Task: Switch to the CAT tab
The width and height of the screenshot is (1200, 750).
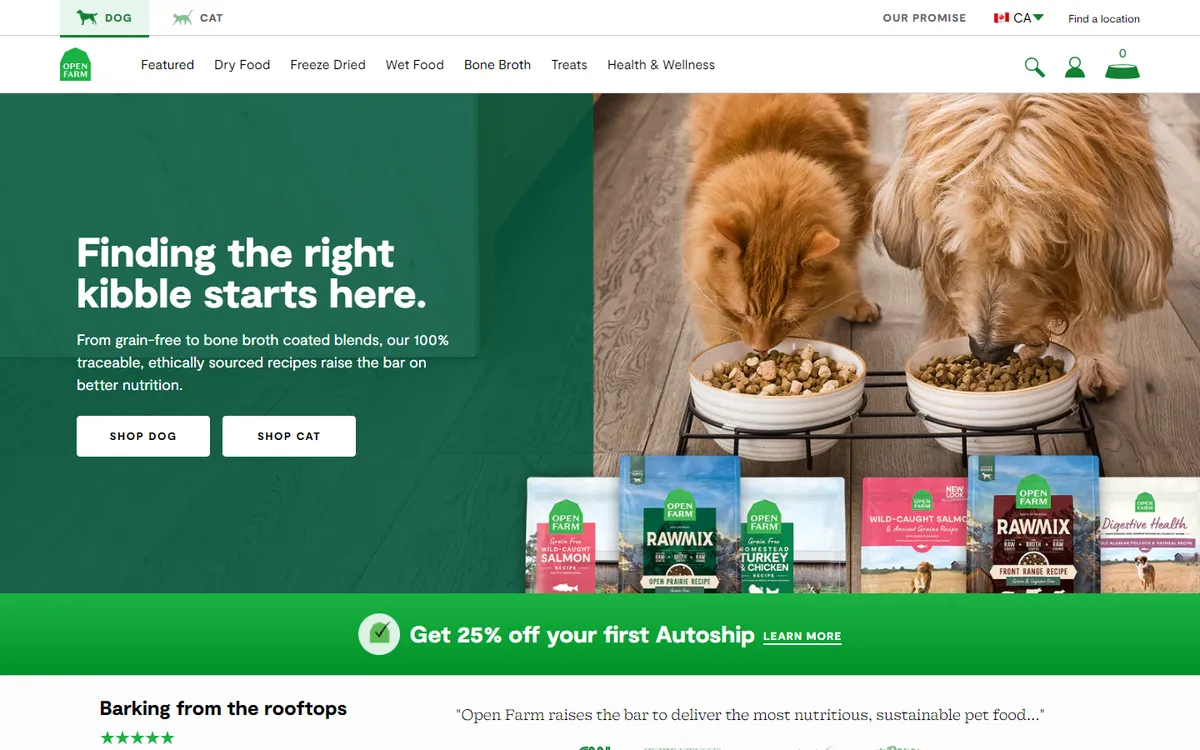Action: [198, 18]
